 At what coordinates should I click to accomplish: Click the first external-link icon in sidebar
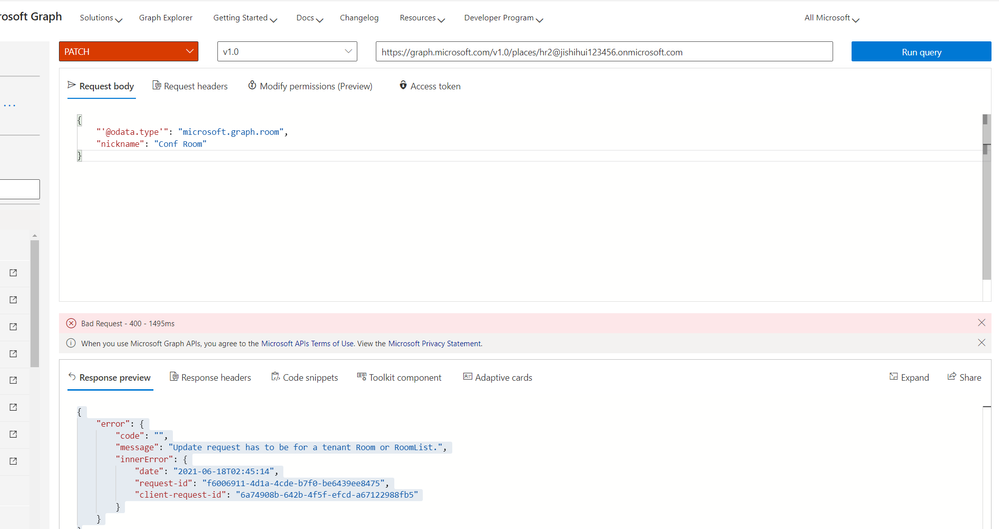(13, 273)
